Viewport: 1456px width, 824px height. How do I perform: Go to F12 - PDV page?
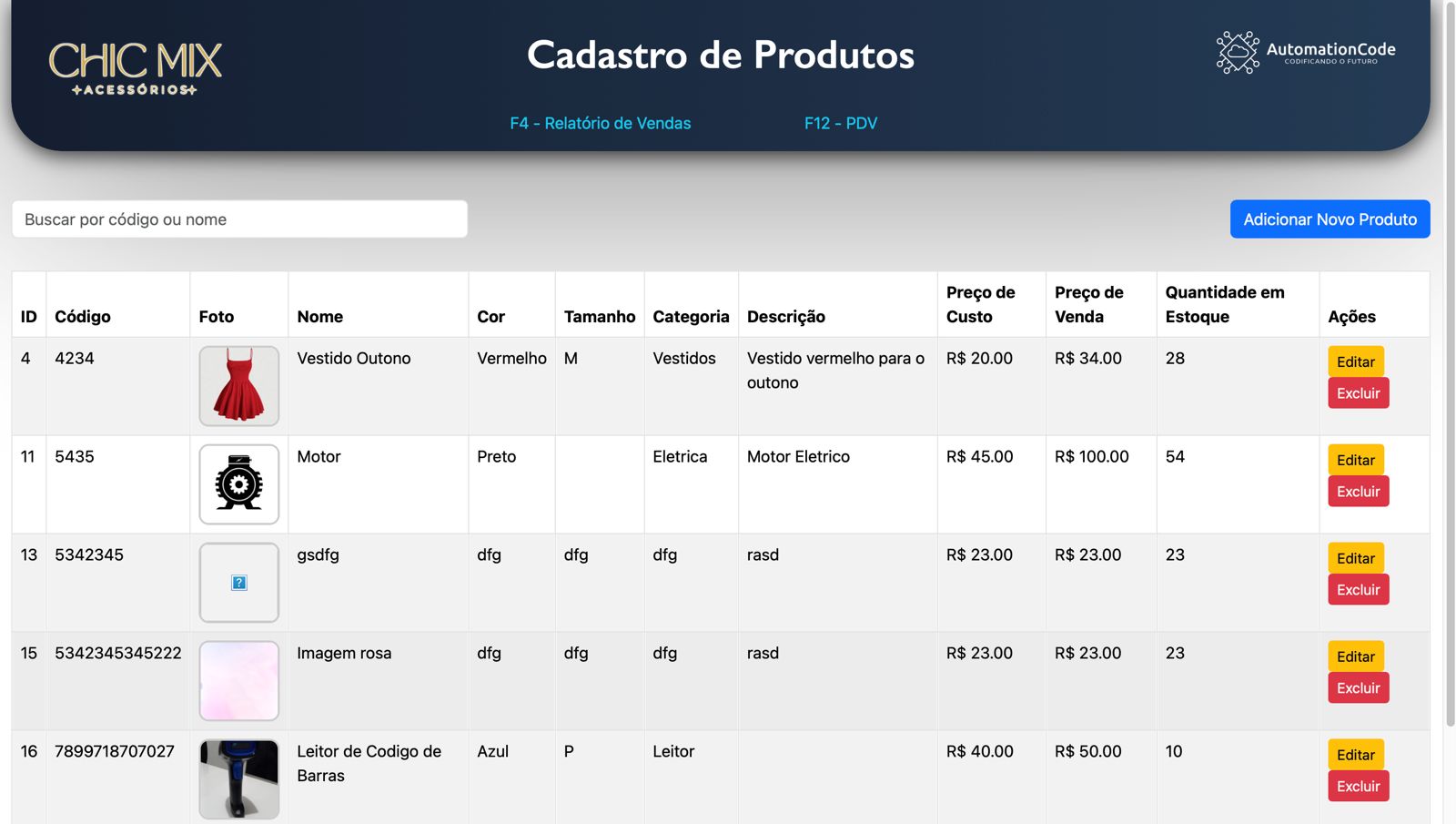[840, 123]
